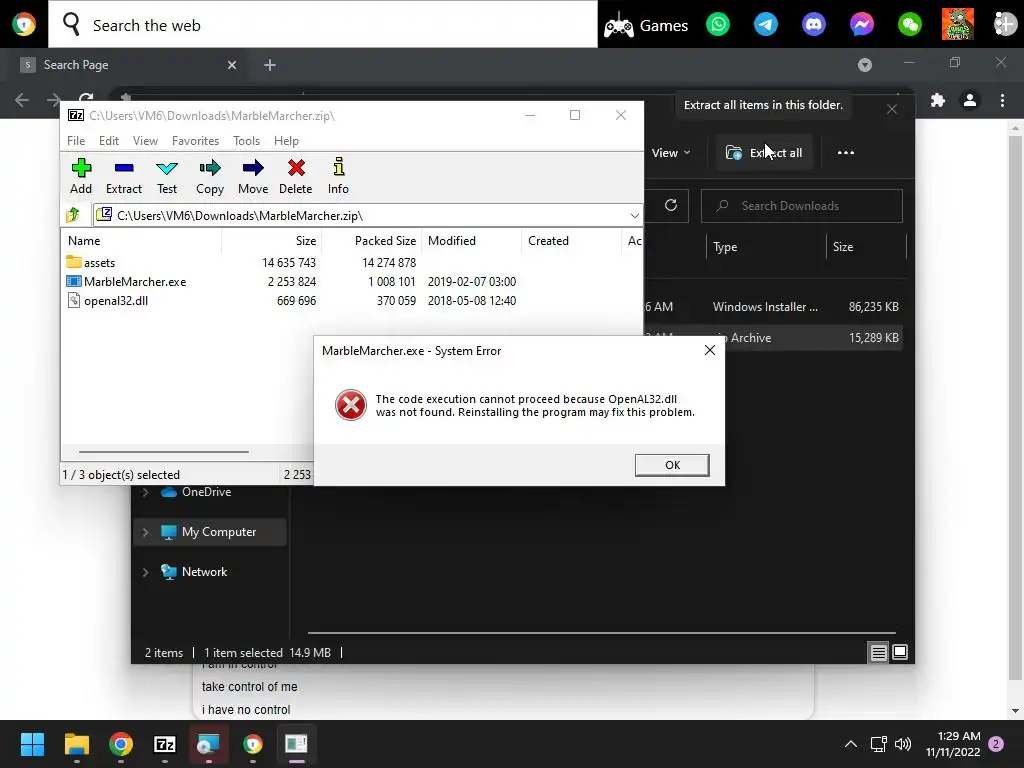Select the Copy tool in 7-Zip

(210, 176)
